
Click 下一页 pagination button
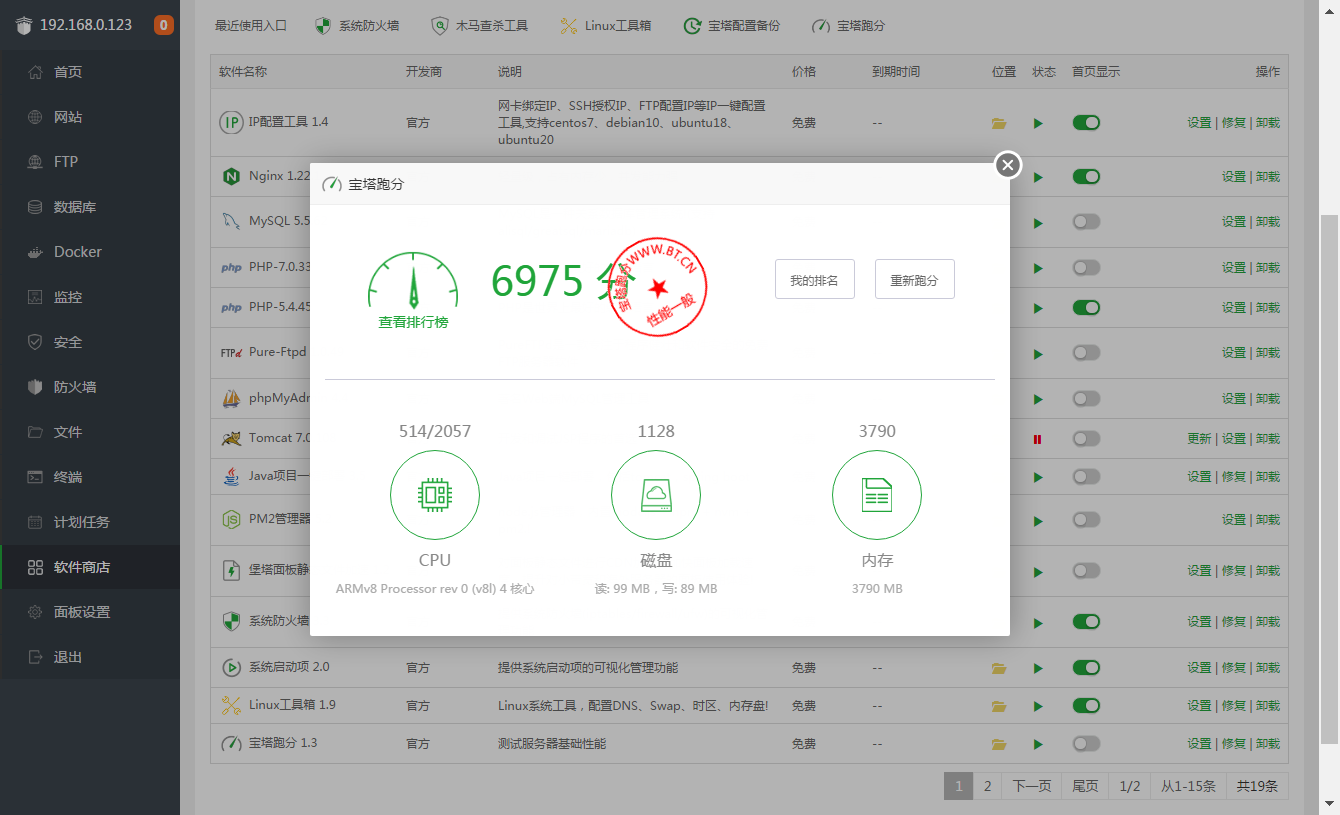click(x=1031, y=786)
